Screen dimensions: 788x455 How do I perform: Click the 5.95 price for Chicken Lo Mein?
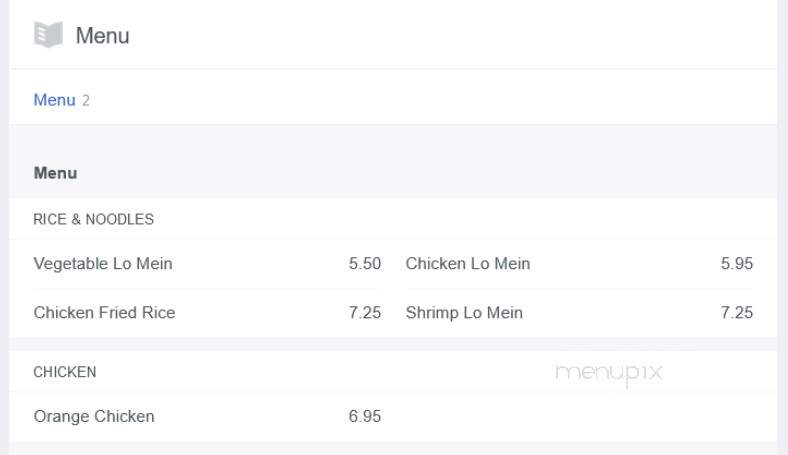(737, 263)
